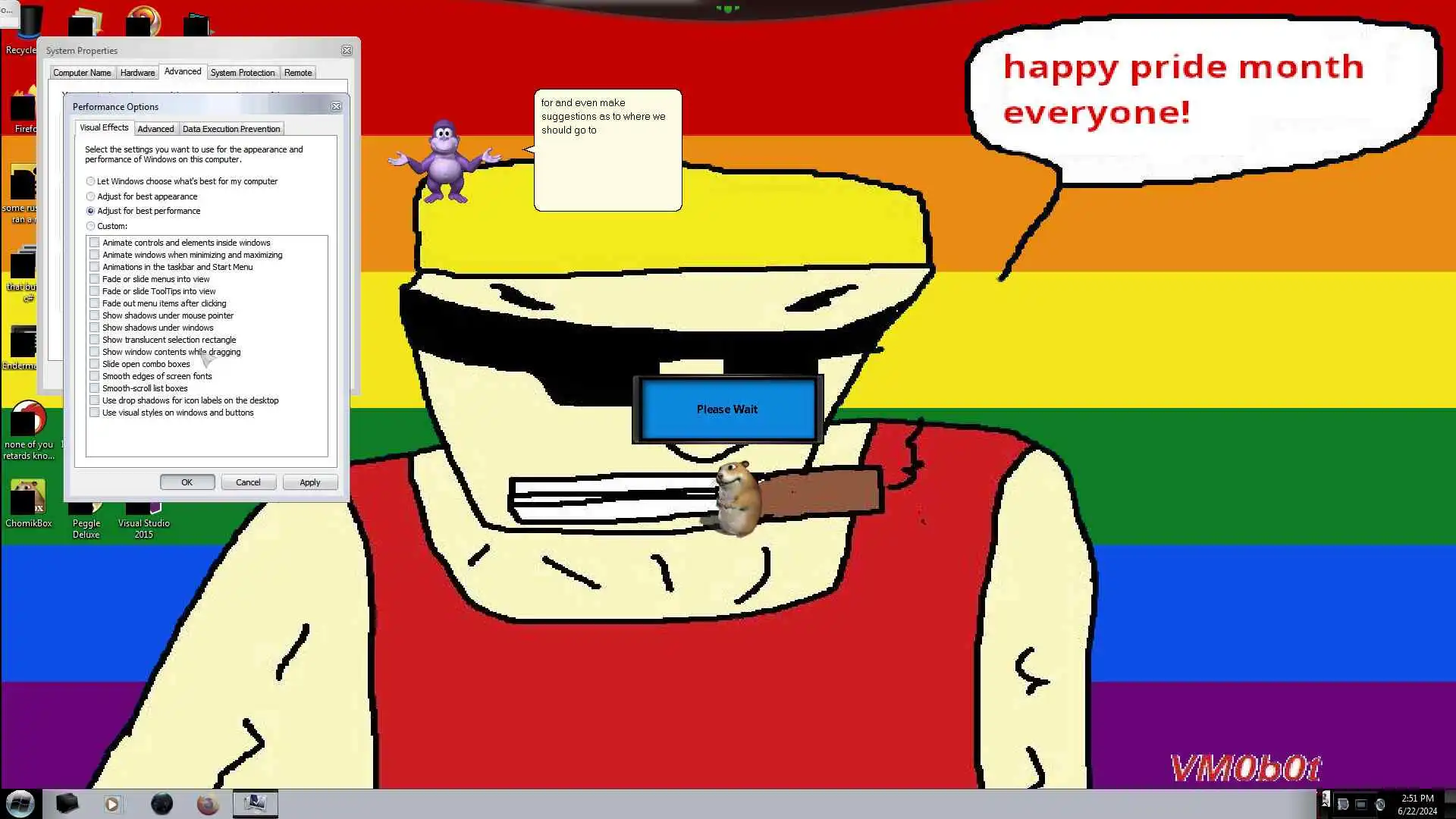
Task: Click the Apply button
Action: click(x=309, y=482)
